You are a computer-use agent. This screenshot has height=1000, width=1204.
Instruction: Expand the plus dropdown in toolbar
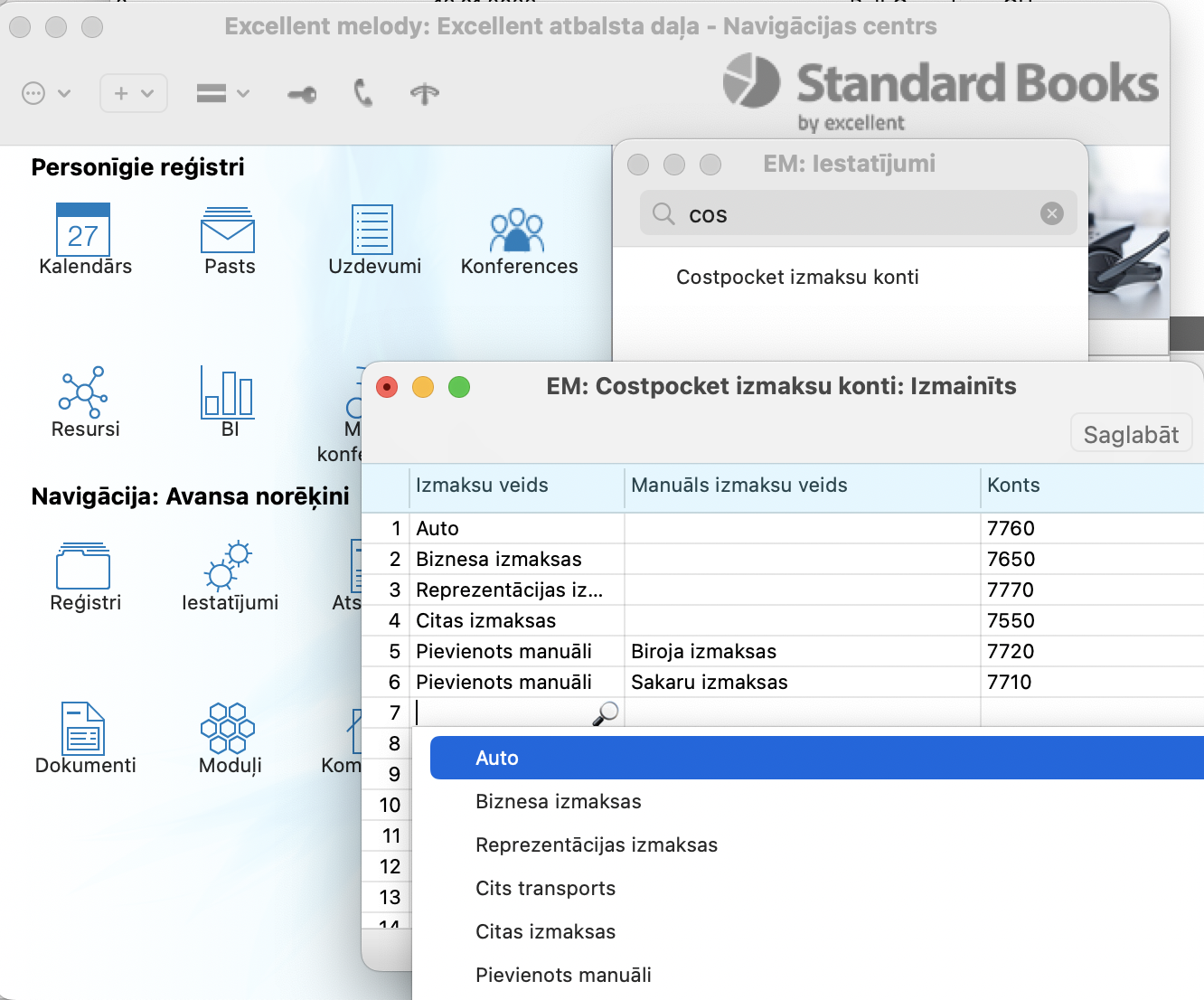(x=133, y=93)
